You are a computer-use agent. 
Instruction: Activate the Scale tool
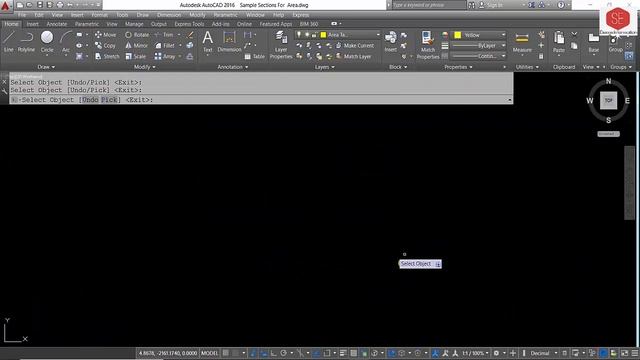coord(136,56)
